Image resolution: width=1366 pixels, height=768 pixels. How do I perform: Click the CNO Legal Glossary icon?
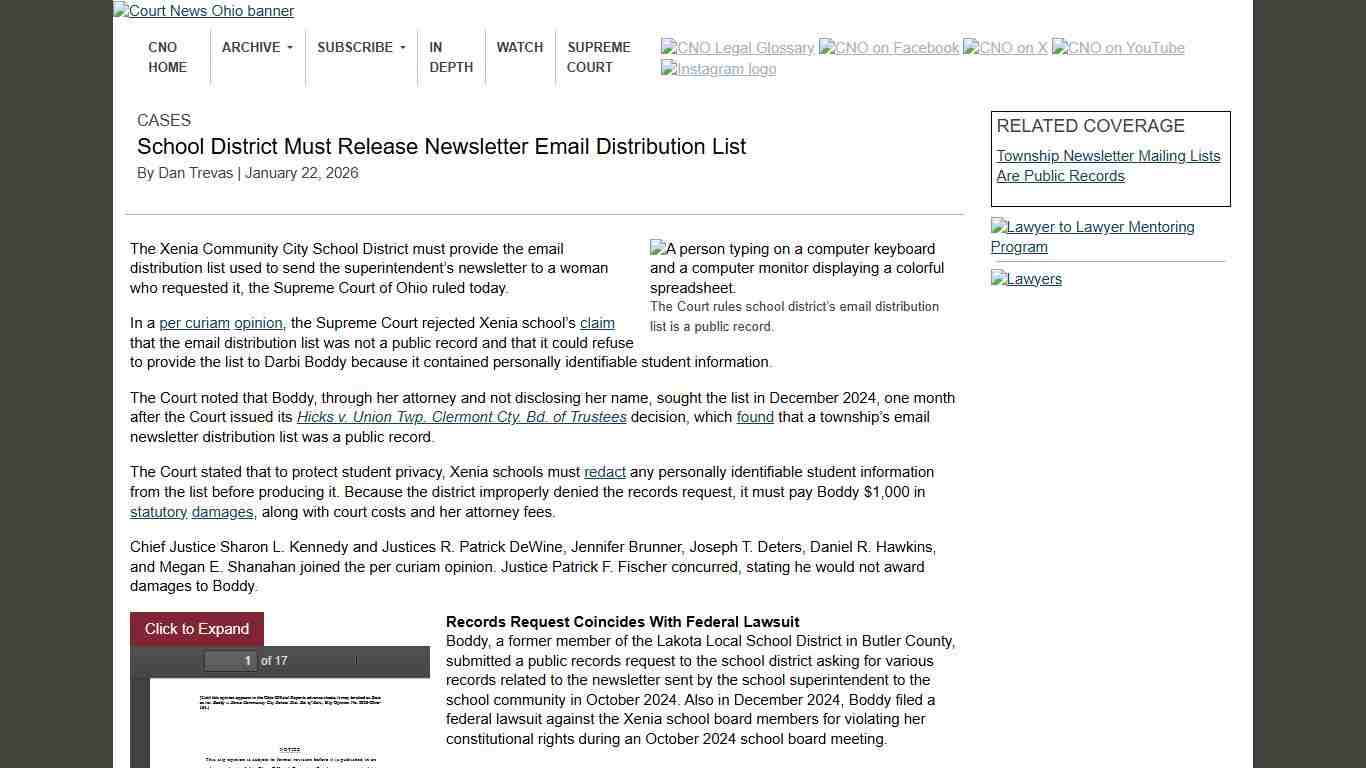(737, 47)
